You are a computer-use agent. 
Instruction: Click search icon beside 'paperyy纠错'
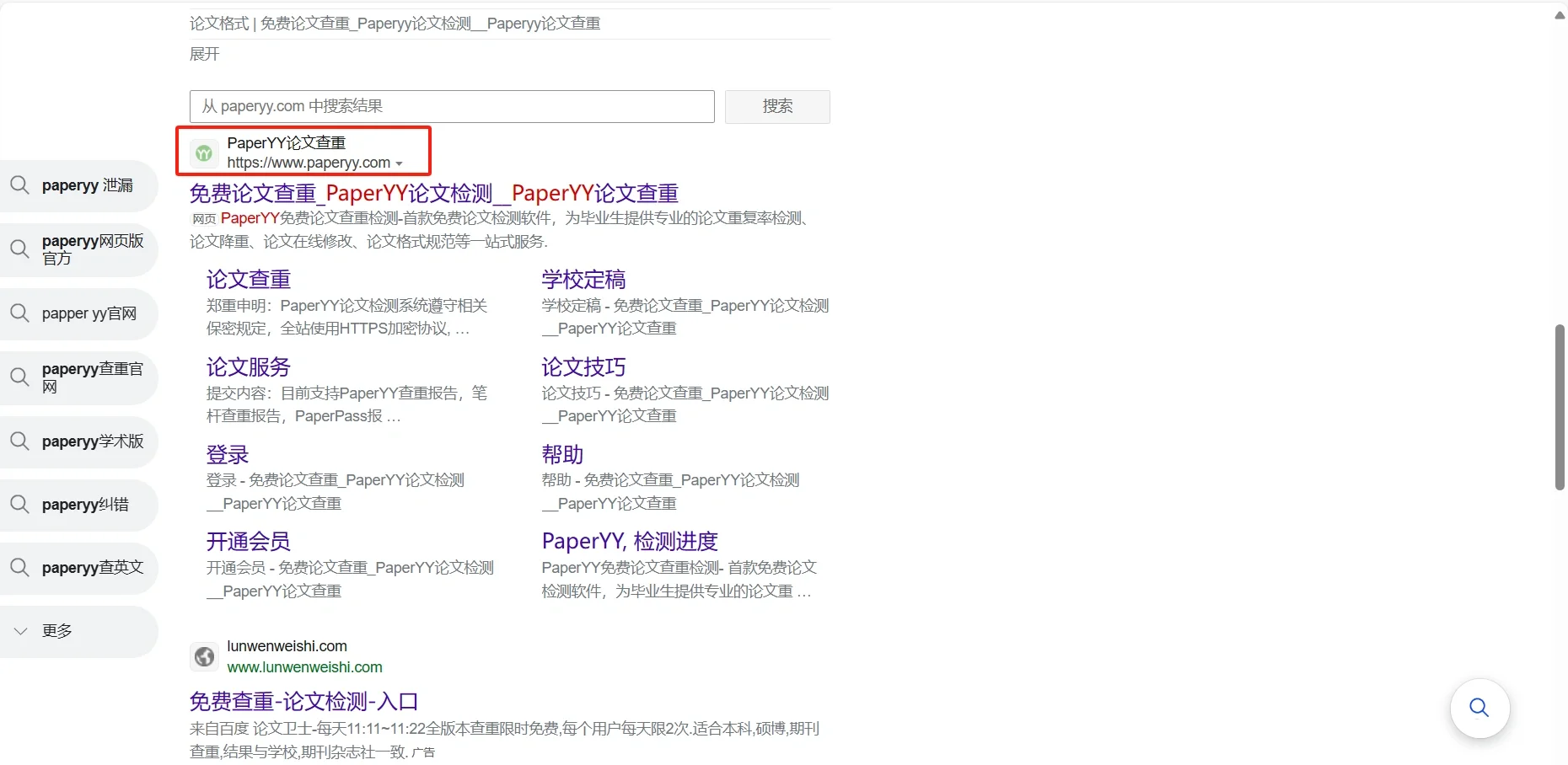19,505
